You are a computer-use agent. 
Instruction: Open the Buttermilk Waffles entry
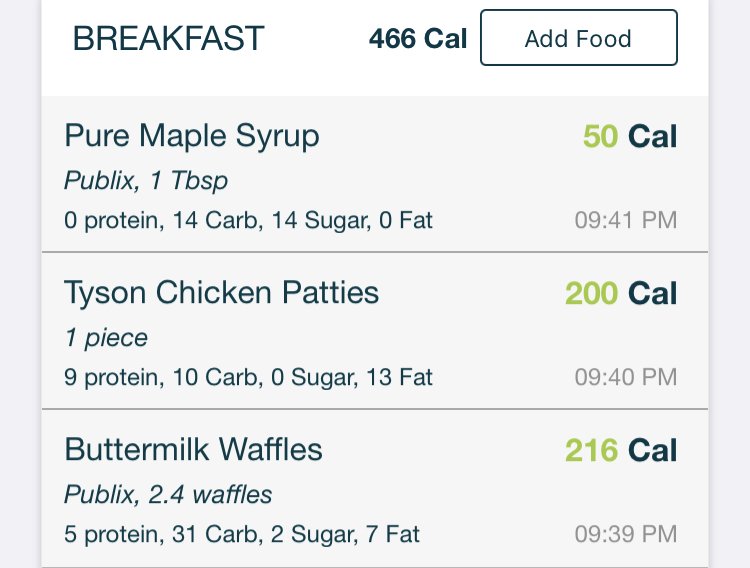[375, 488]
